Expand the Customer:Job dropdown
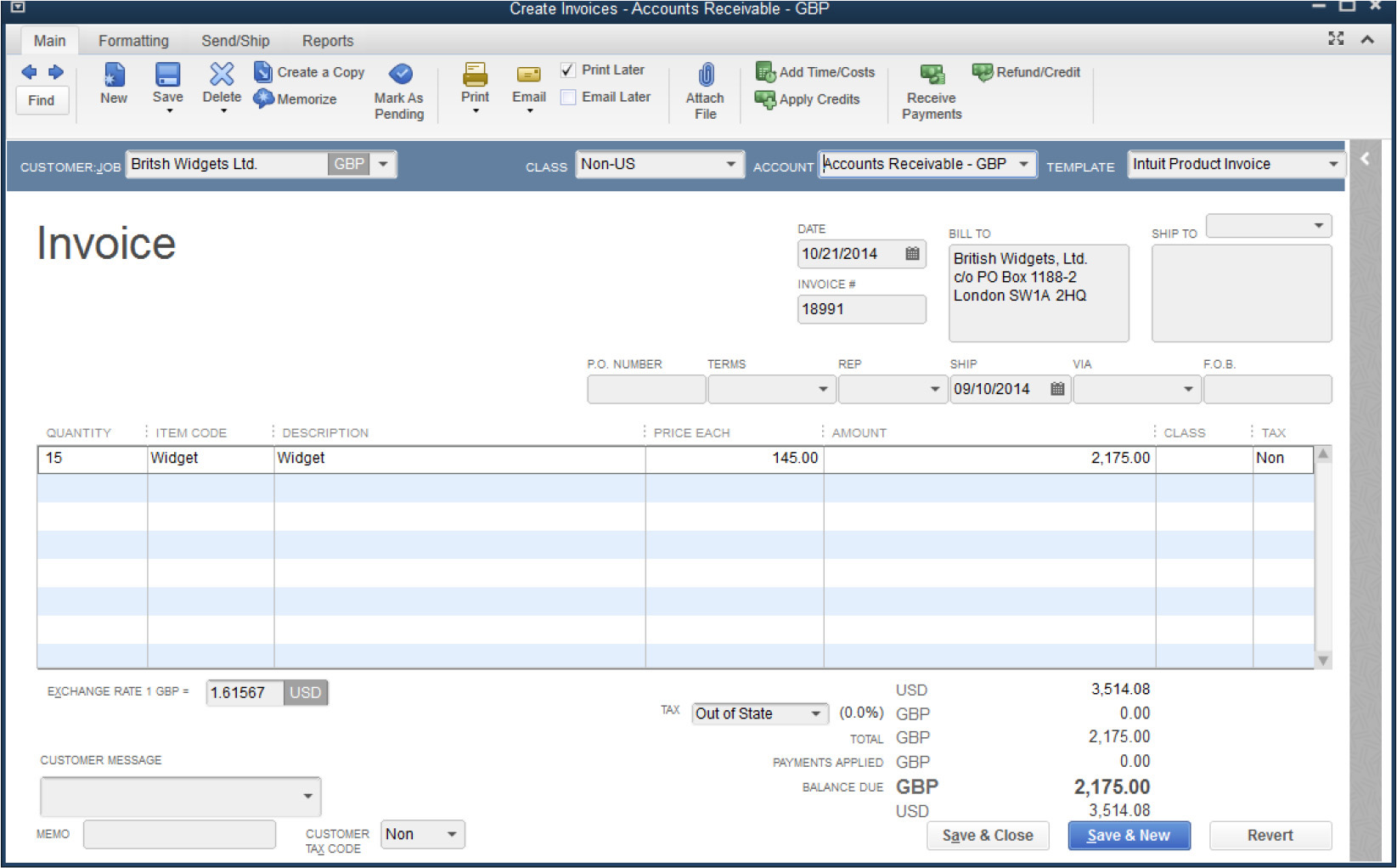Screen dimensions: 1397x868 [x=383, y=164]
